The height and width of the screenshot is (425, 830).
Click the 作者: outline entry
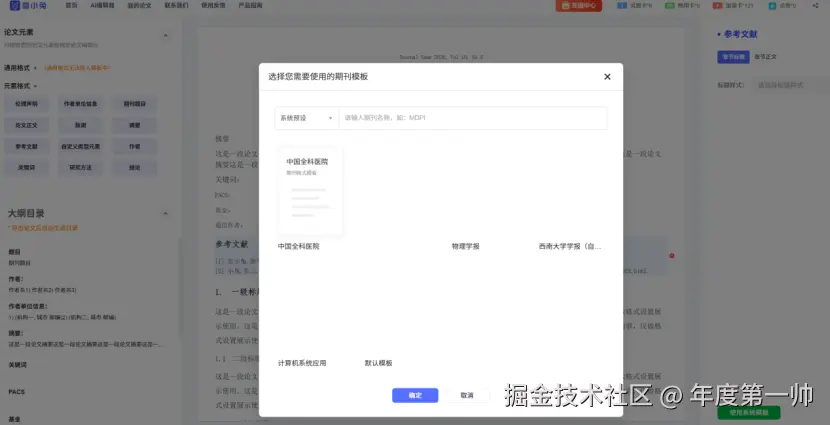15,279
